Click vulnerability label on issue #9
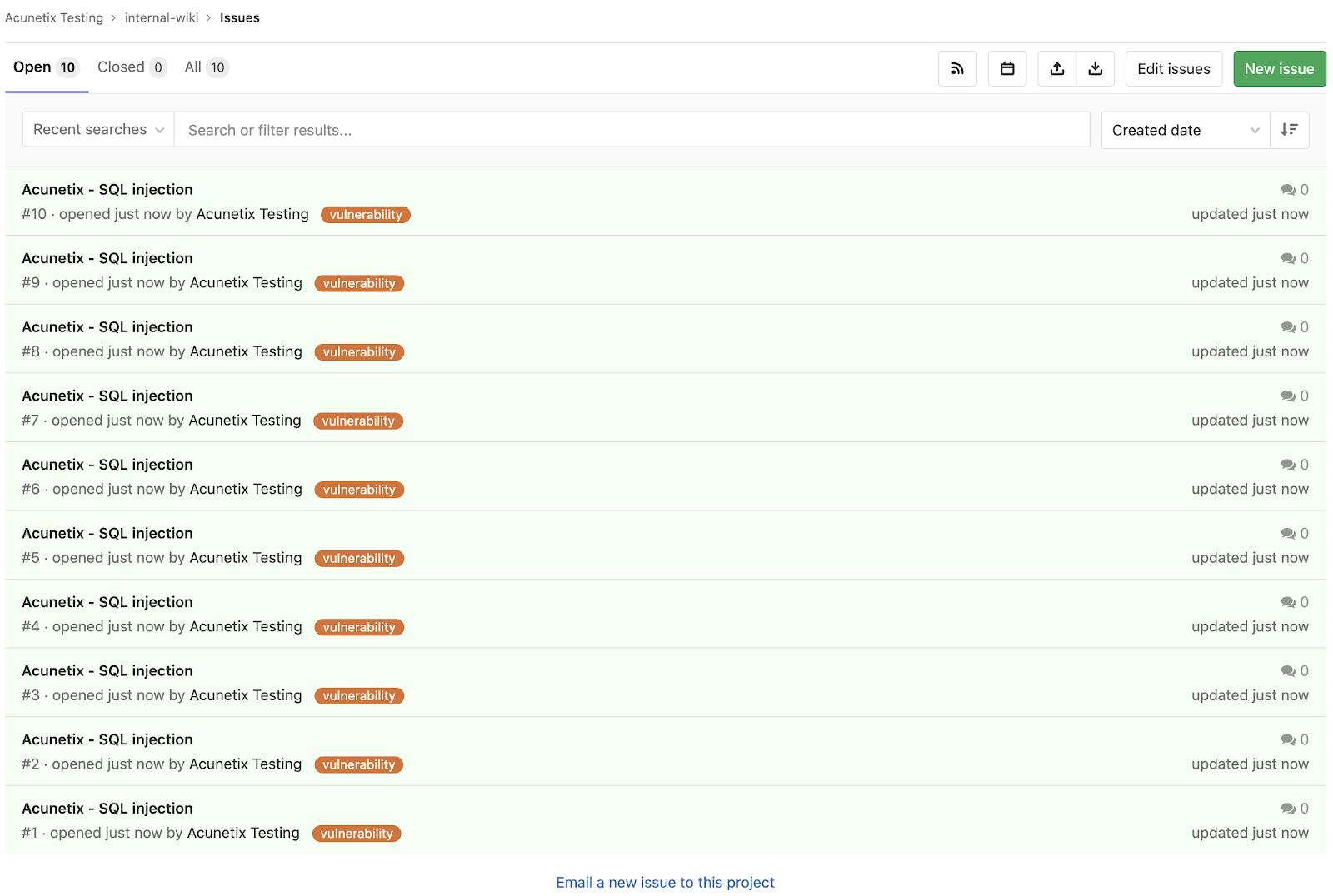Screen dimensions: 1333x896 359,284
